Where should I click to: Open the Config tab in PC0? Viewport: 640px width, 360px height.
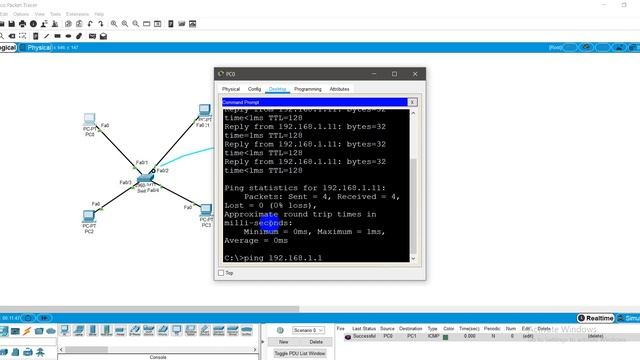click(x=254, y=89)
